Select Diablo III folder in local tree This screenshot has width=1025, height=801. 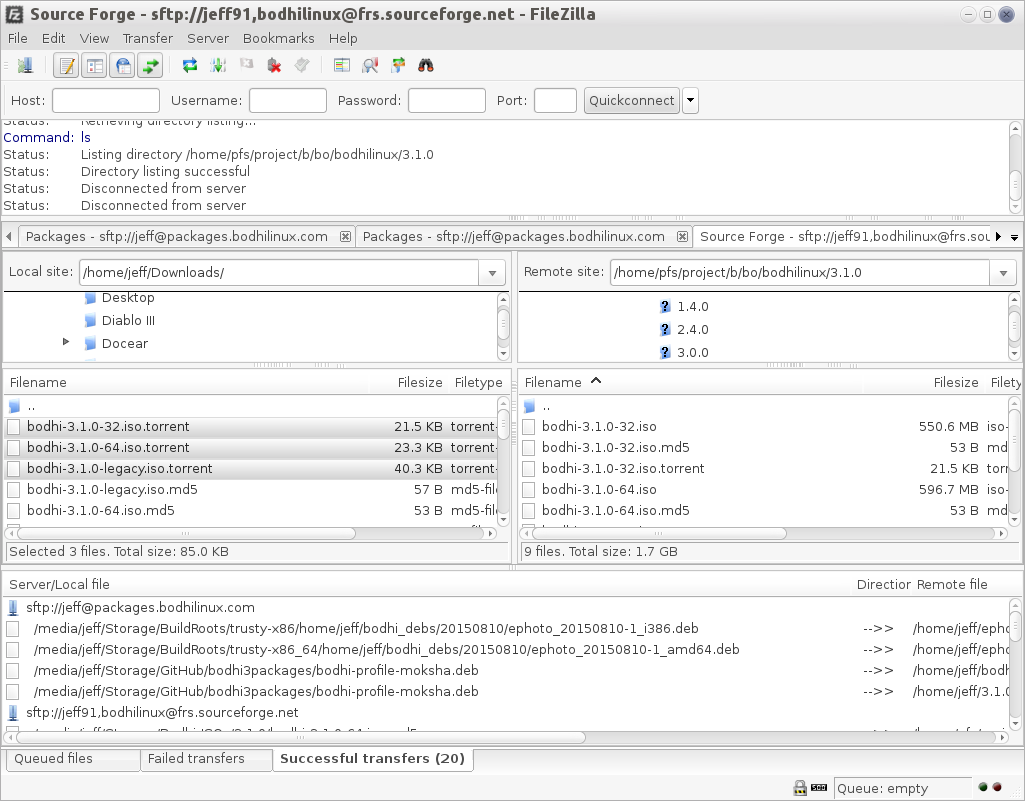[x=128, y=320]
